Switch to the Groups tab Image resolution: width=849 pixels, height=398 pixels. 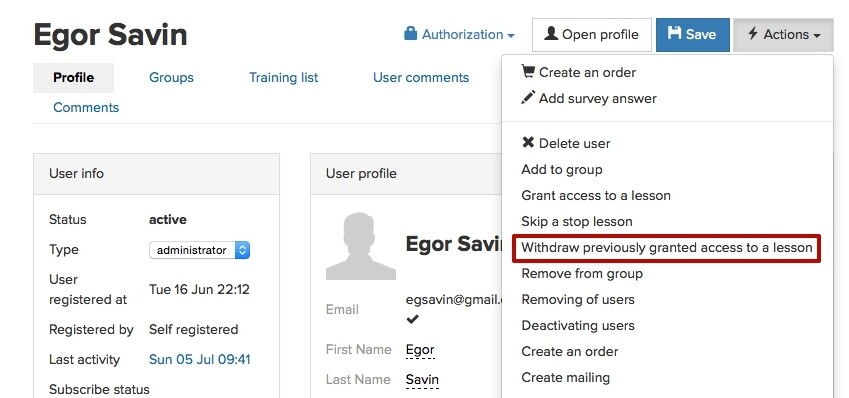pyautogui.click(x=171, y=77)
